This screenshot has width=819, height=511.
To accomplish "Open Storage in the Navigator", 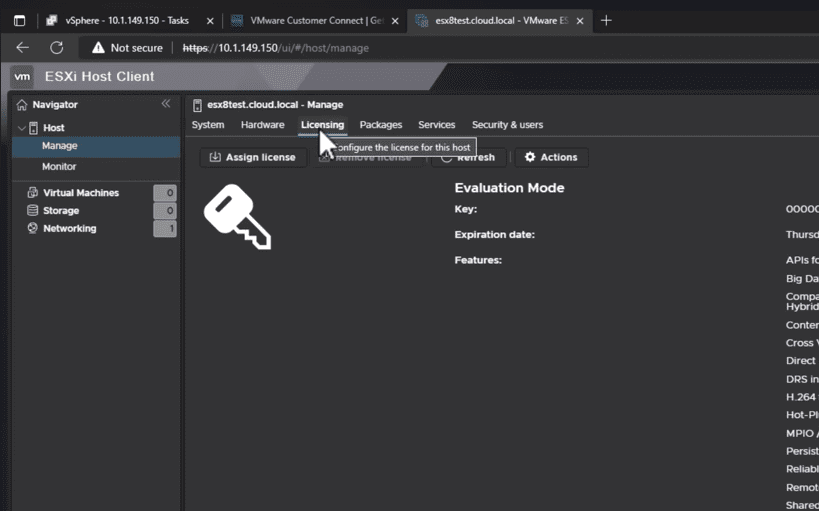I will 61,211.
